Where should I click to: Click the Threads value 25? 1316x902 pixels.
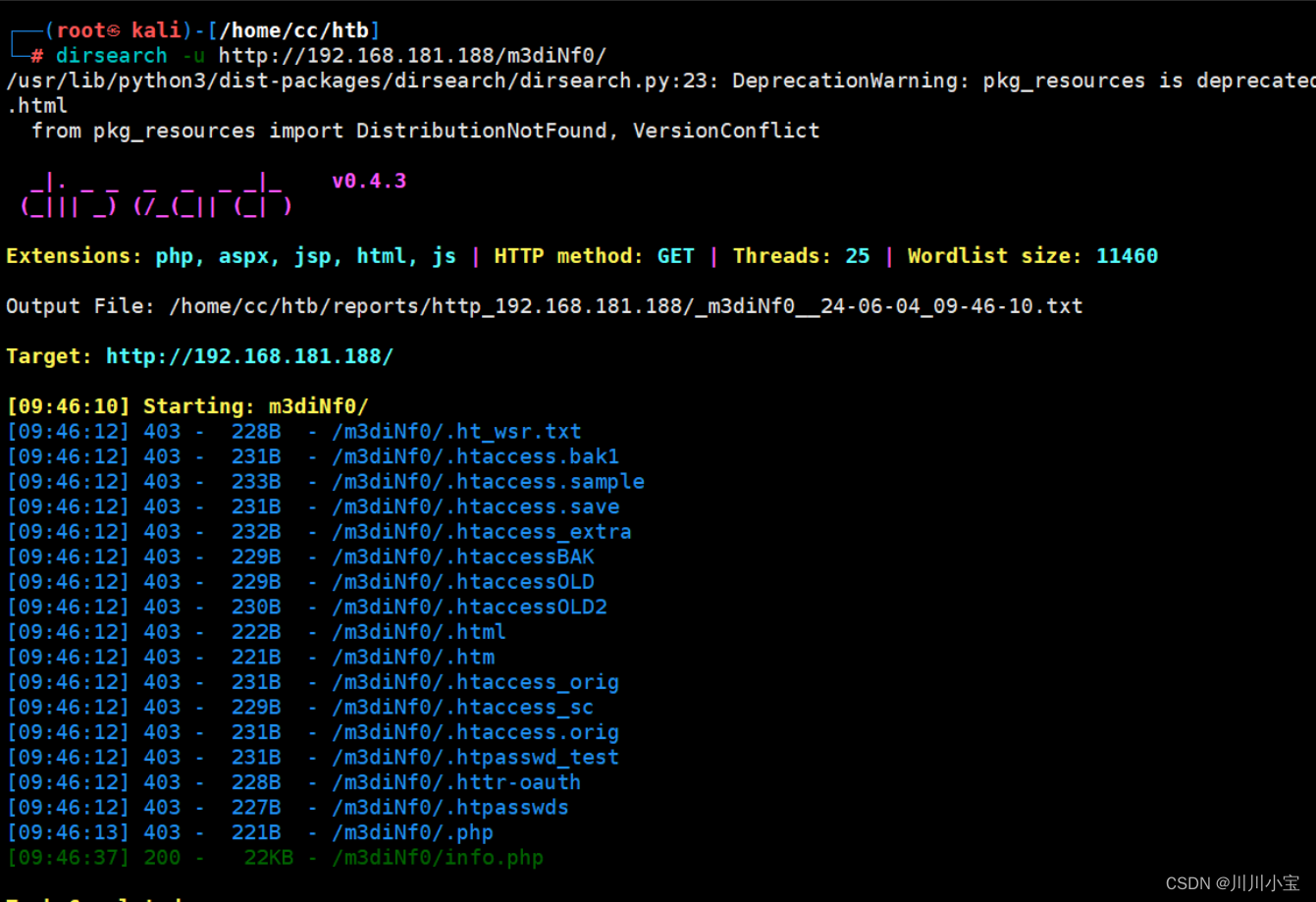(858, 256)
